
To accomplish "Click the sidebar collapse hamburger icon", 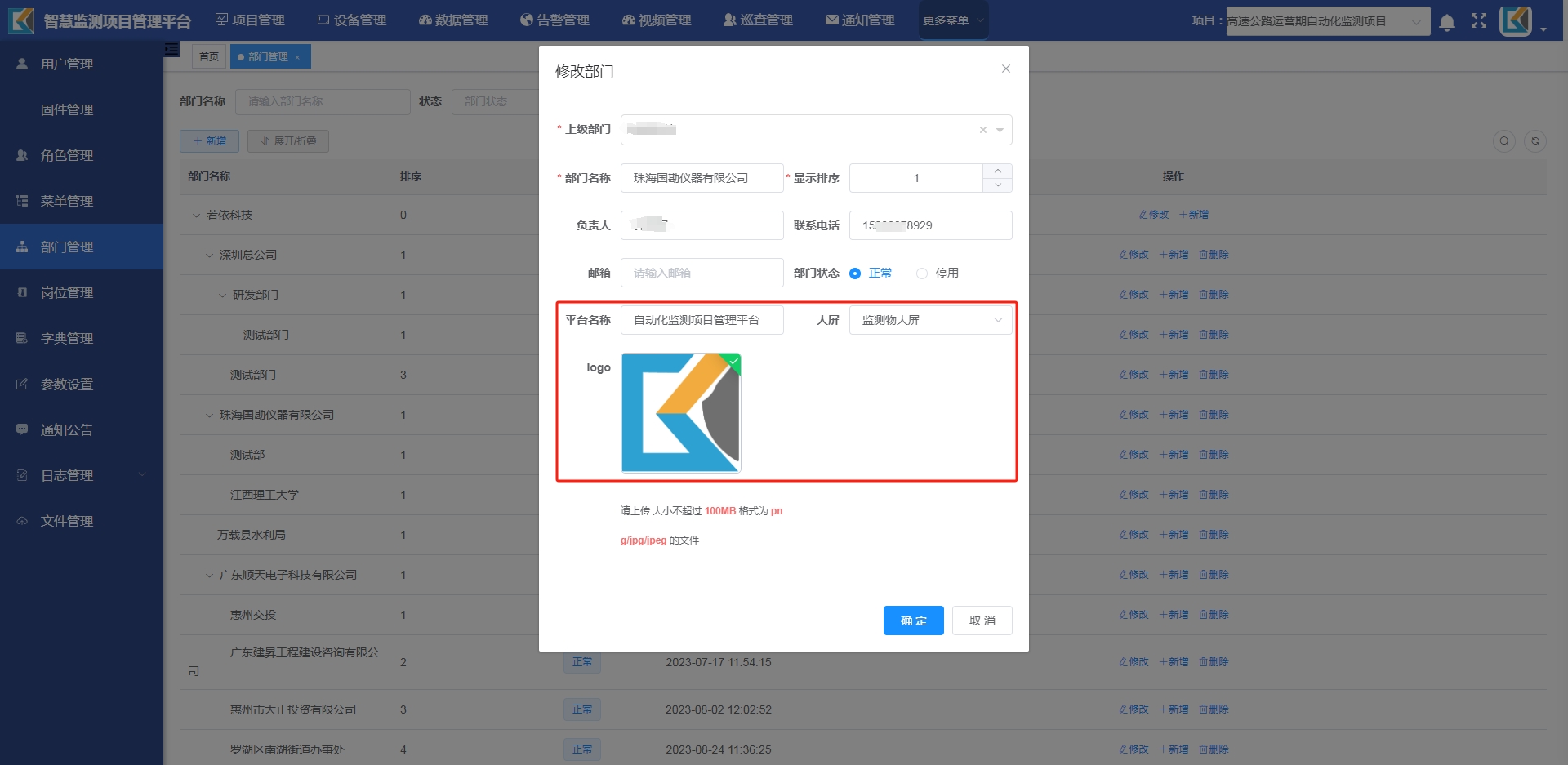I will [x=171, y=50].
